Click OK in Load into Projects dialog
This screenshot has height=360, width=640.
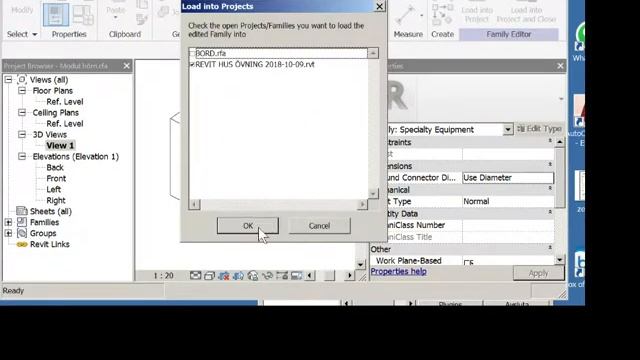click(248, 226)
